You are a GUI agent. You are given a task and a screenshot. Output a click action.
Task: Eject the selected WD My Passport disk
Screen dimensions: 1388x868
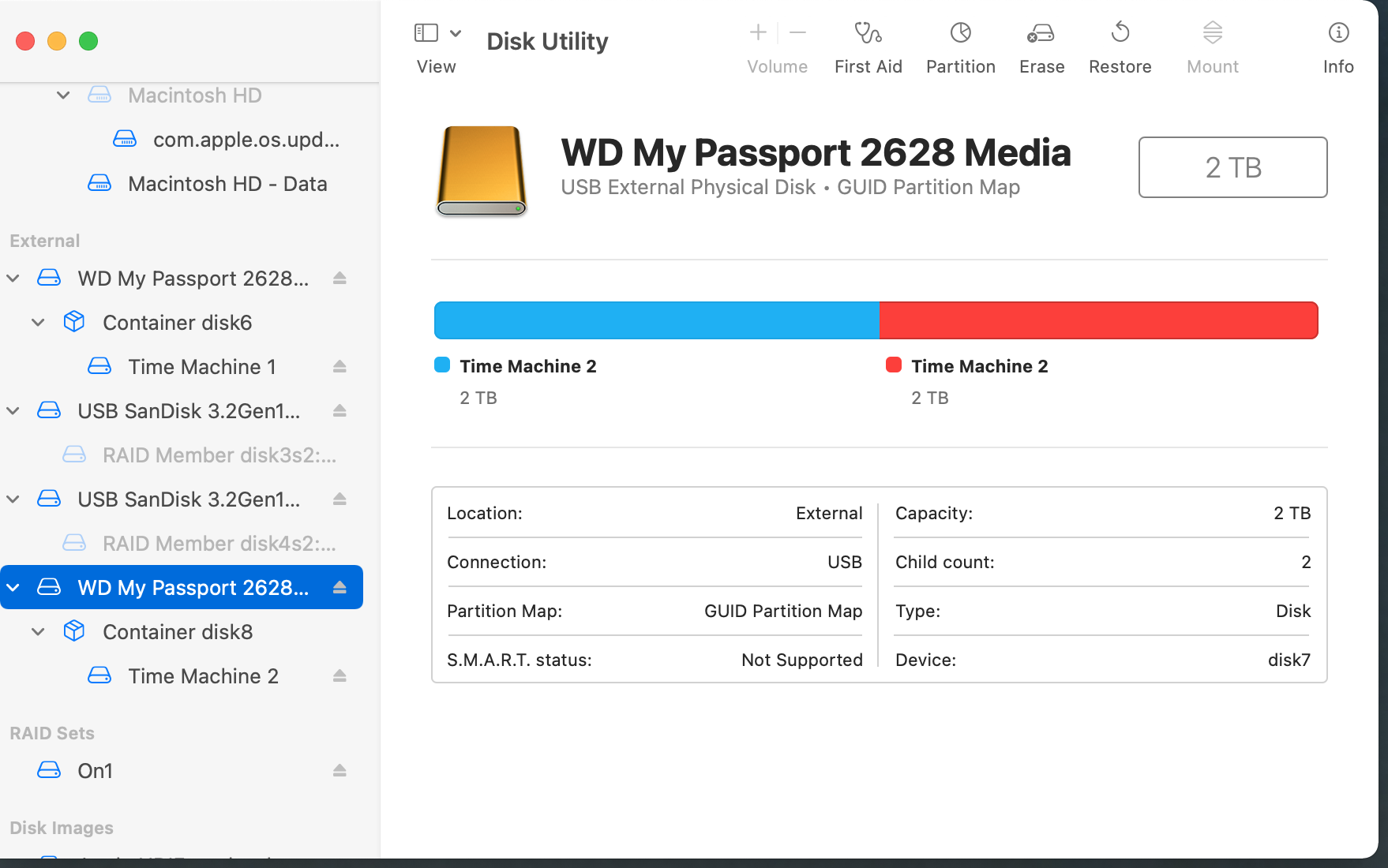[x=339, y=588]
